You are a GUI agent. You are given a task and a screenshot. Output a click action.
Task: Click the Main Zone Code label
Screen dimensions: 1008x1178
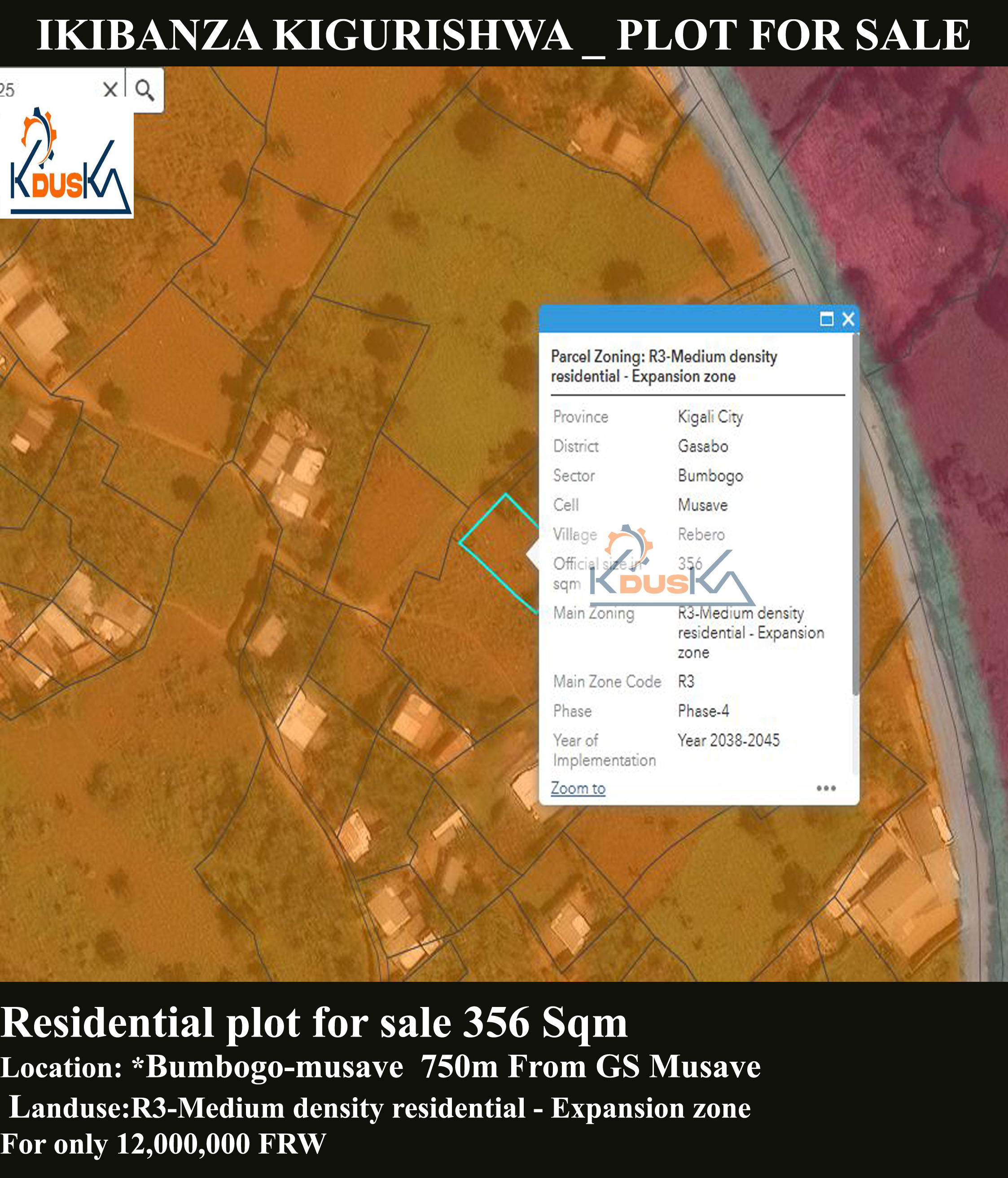pyautogui.click(x=607, y=681)
